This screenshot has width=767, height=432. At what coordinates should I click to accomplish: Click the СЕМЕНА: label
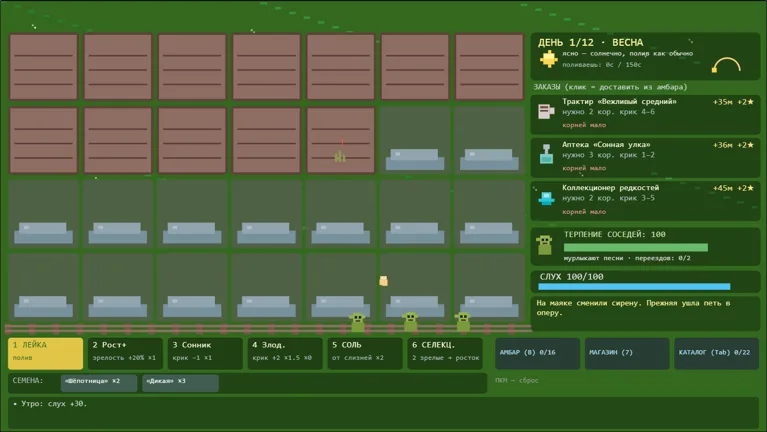pyautogui.click(x=28, y=381)
